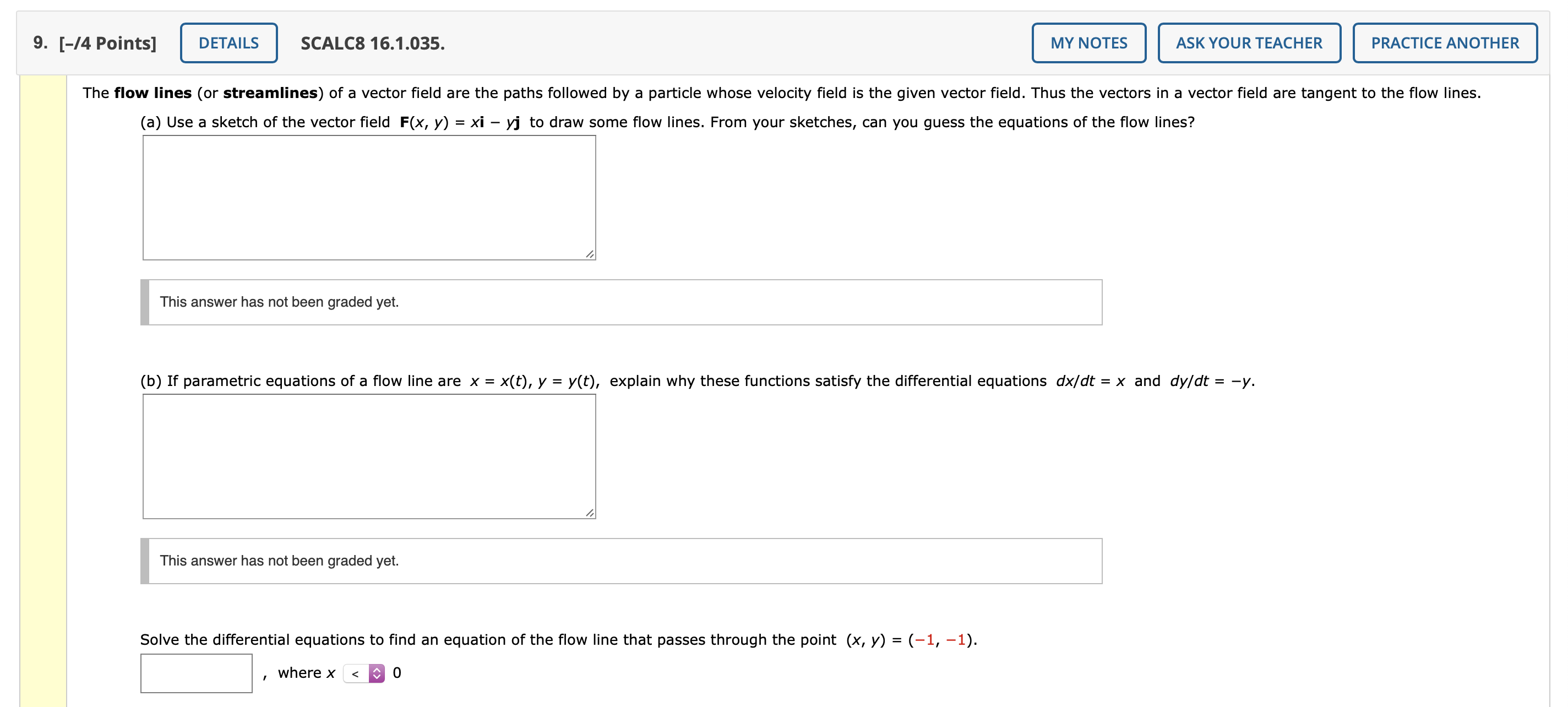Click PRACTICE ANOTHER button

click(x=1445, y=43)
